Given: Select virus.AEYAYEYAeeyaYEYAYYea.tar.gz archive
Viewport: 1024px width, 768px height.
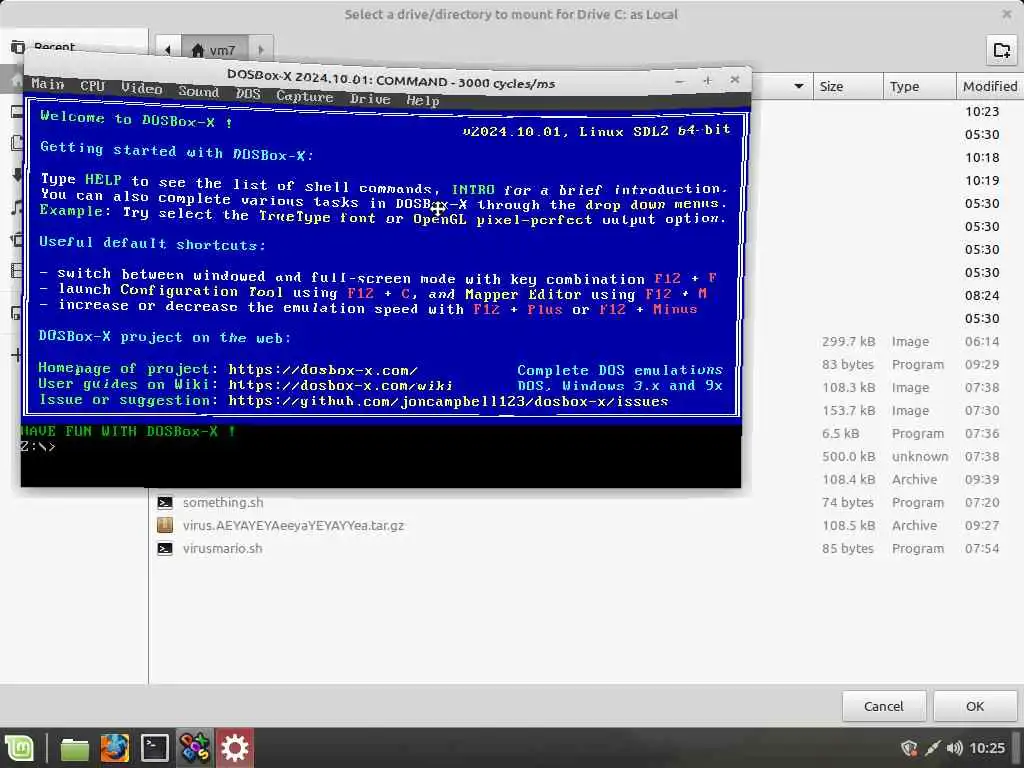Looking at the screenshot, I should pos(293,525).
